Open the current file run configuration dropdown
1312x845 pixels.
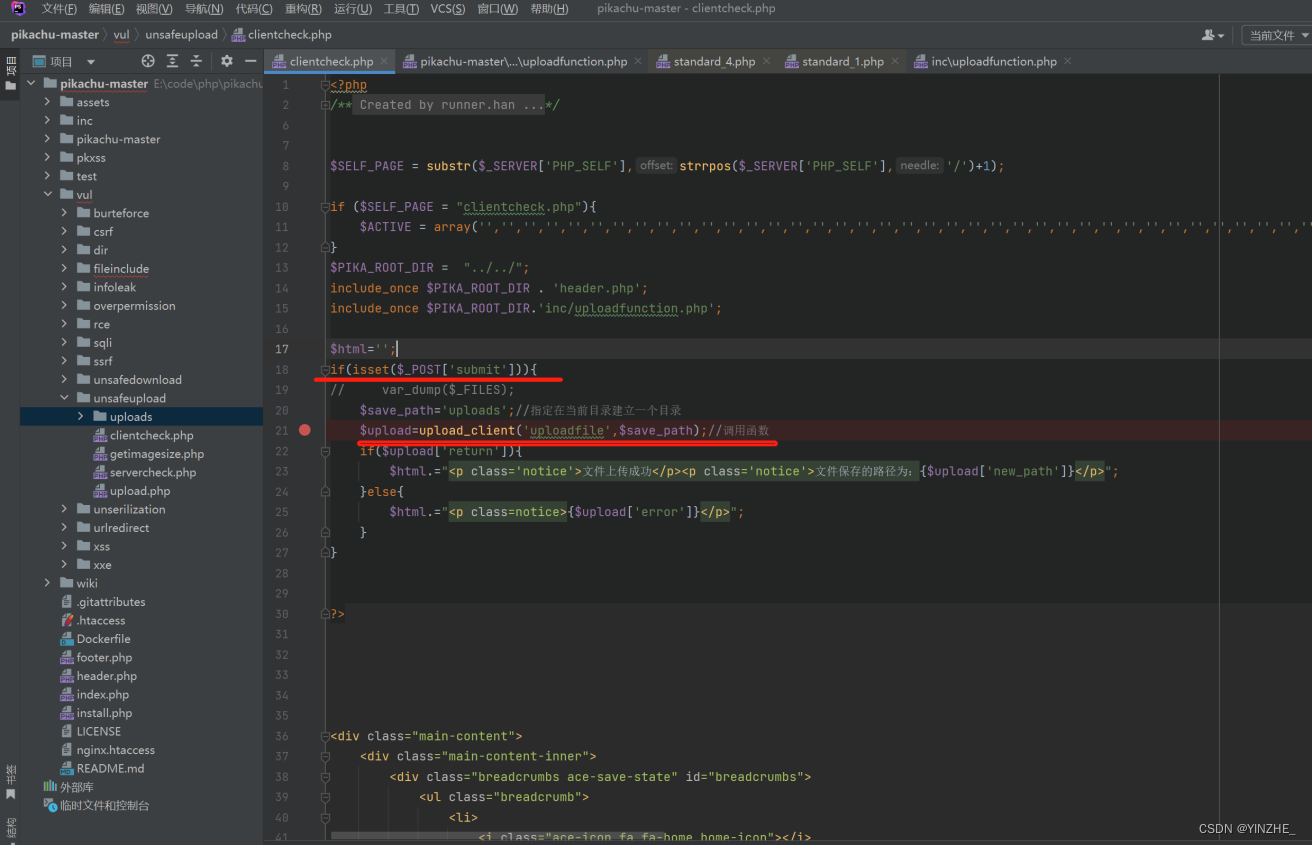click(x=1276, y=35)
